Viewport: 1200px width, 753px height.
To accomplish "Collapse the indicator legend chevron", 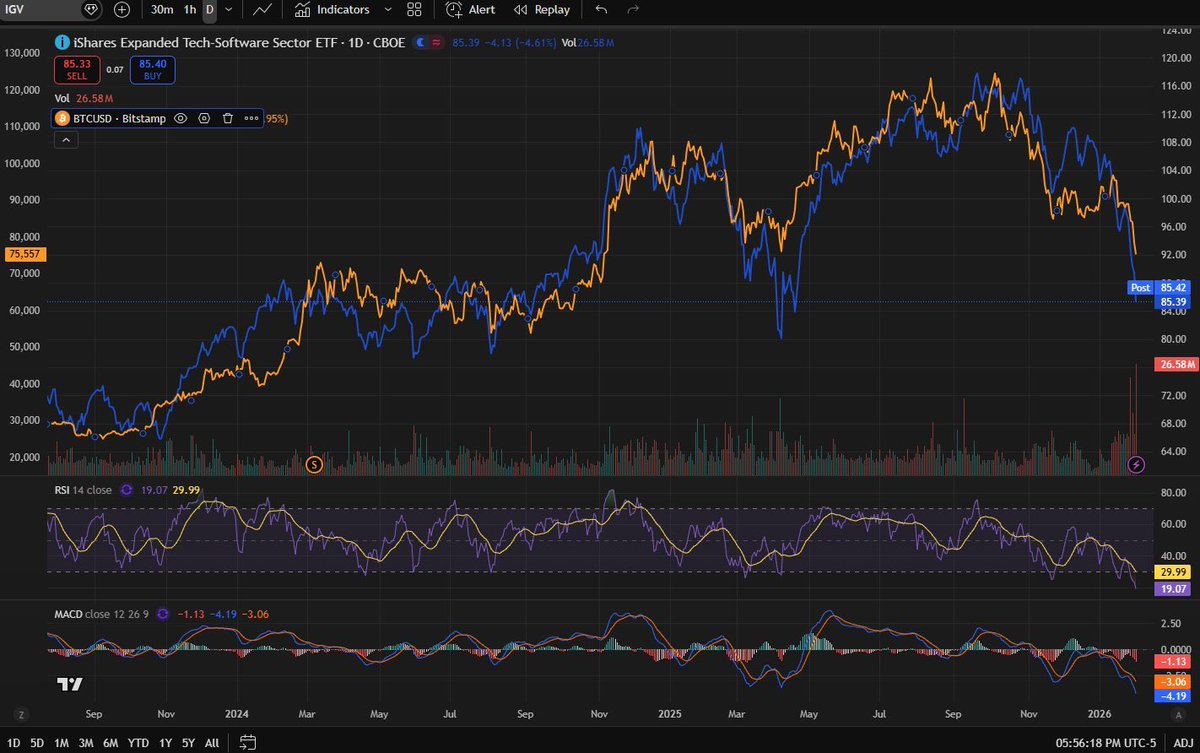I will pos(67,140).
